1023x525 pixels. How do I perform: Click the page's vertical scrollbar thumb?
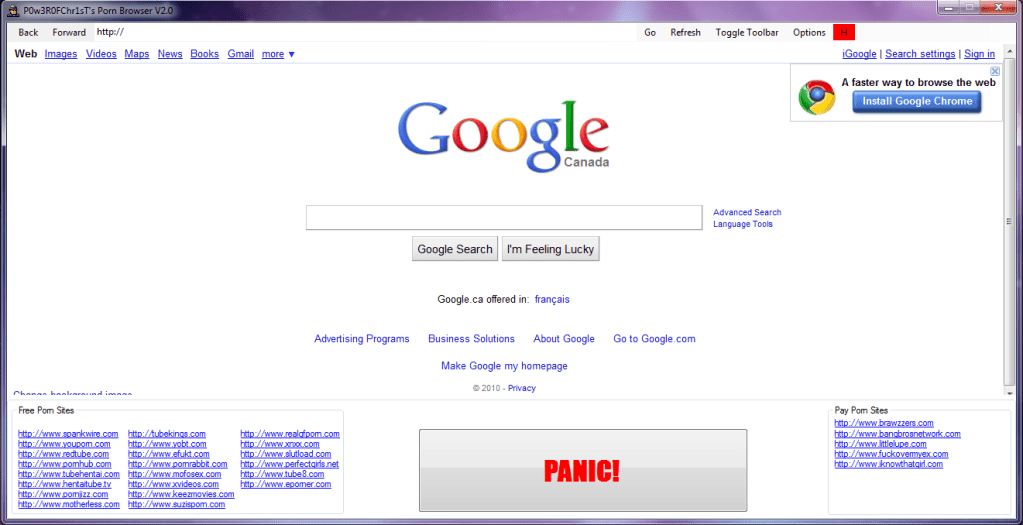(1011, 222)
